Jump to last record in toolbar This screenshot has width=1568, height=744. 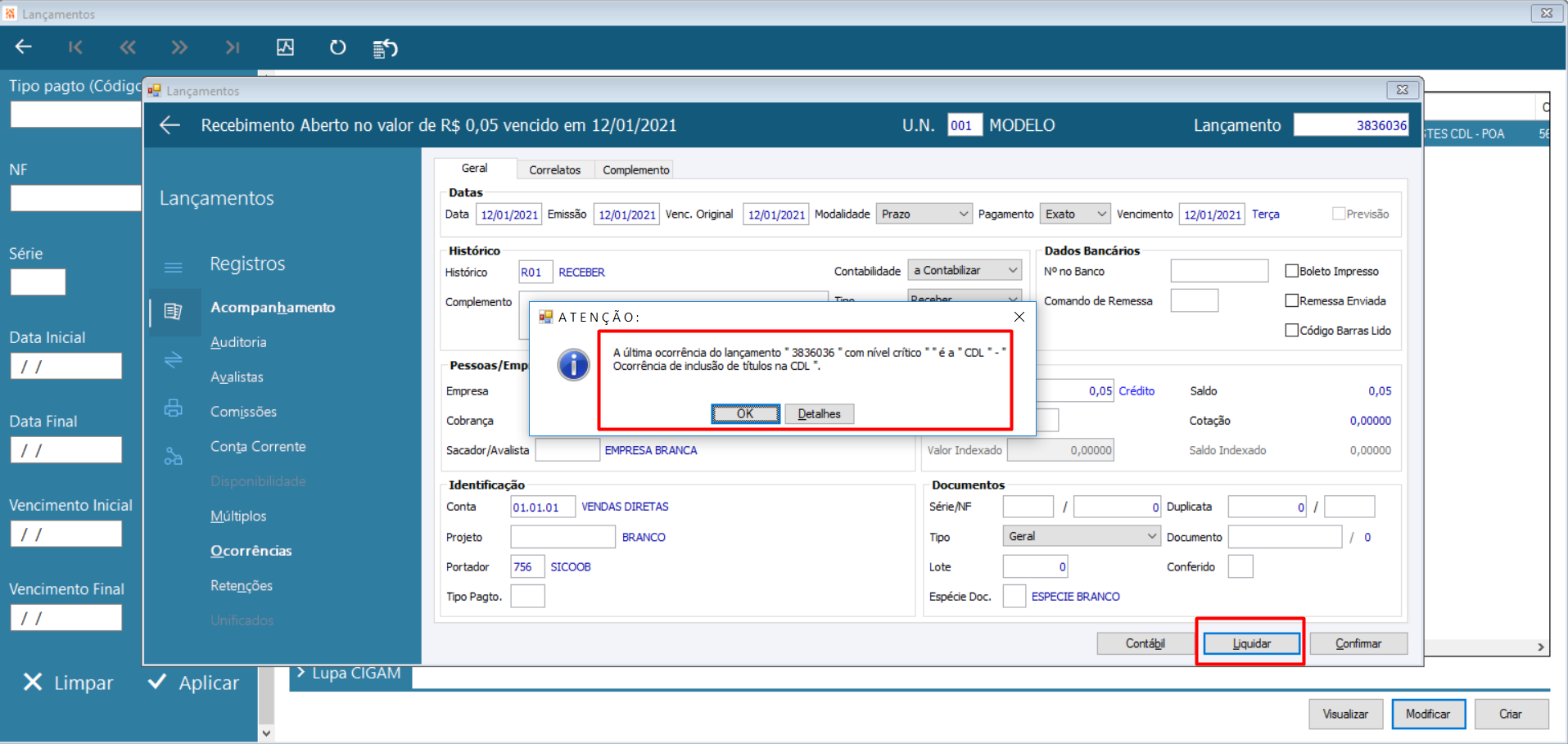click(233, 47)
